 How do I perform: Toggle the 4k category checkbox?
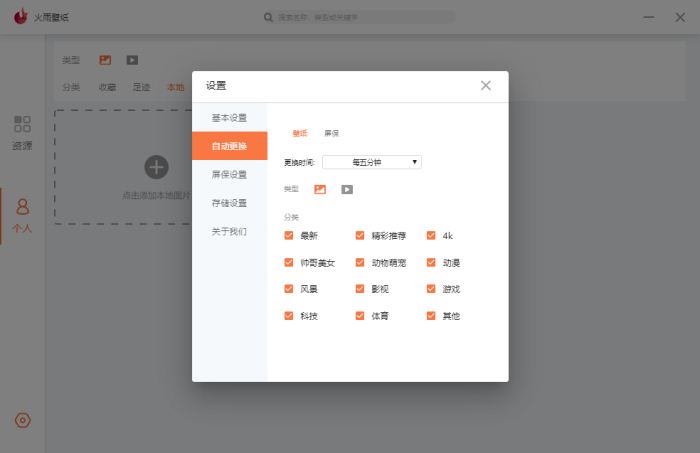coord(431,236)
